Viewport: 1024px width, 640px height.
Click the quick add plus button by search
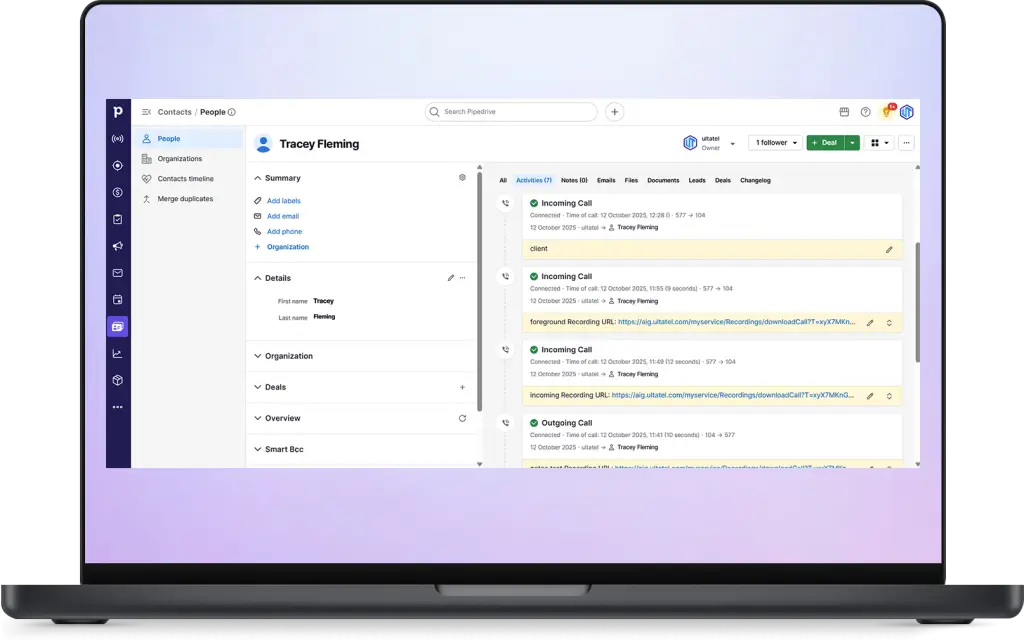point(615,112)
